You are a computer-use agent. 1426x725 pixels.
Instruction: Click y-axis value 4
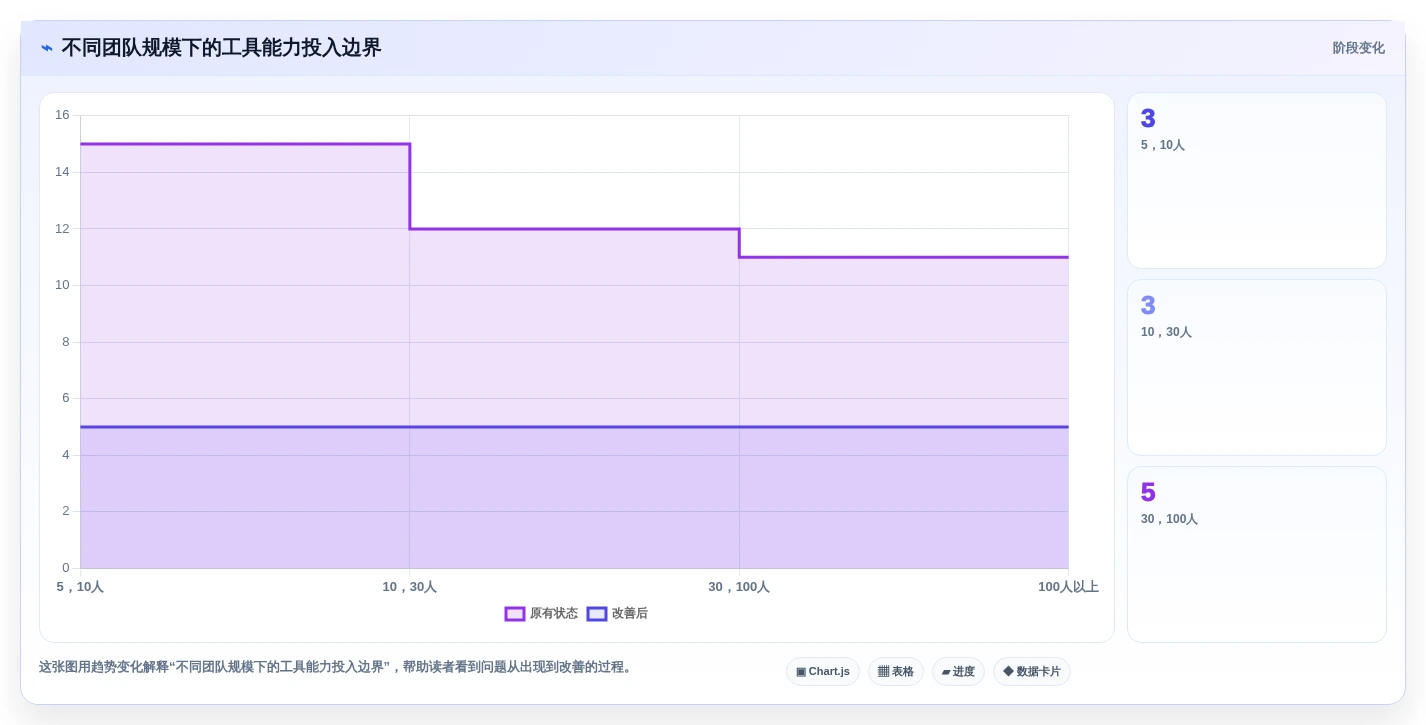click(x=66, y=455)
